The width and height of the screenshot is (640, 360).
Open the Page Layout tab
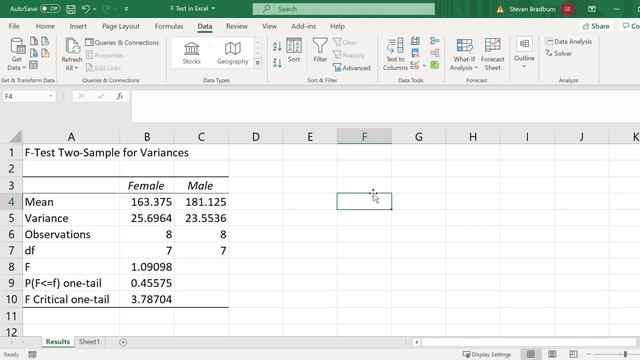click(121, 26)
